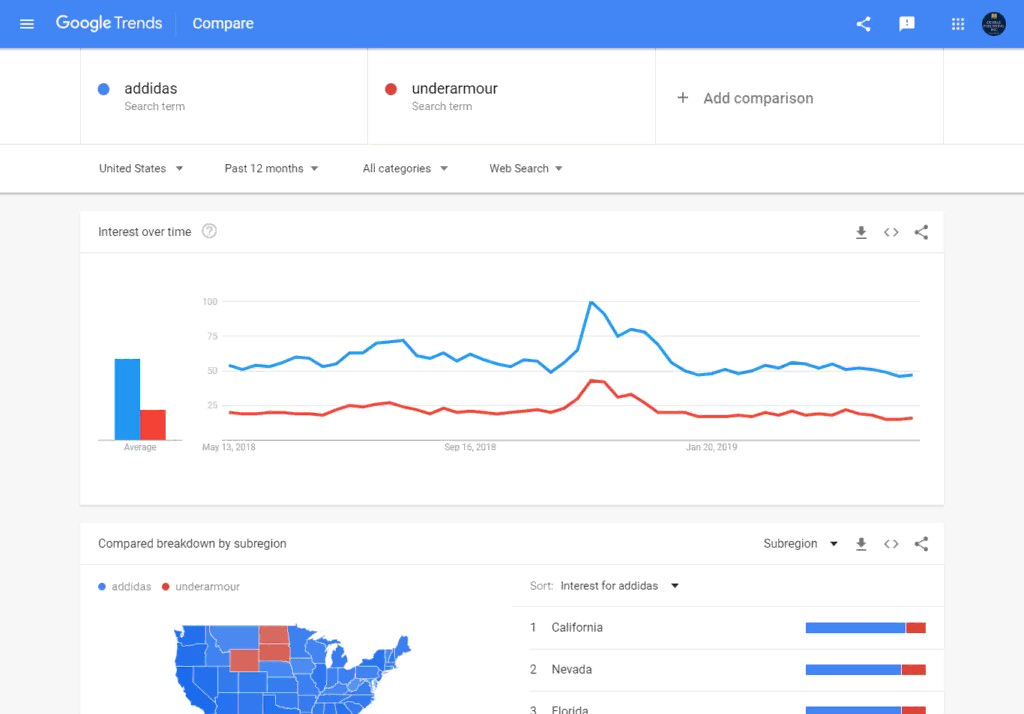Open the help tooltip next to Interest over time
The height and width of the screenshot is (714, 1024).
pos(209,230)
